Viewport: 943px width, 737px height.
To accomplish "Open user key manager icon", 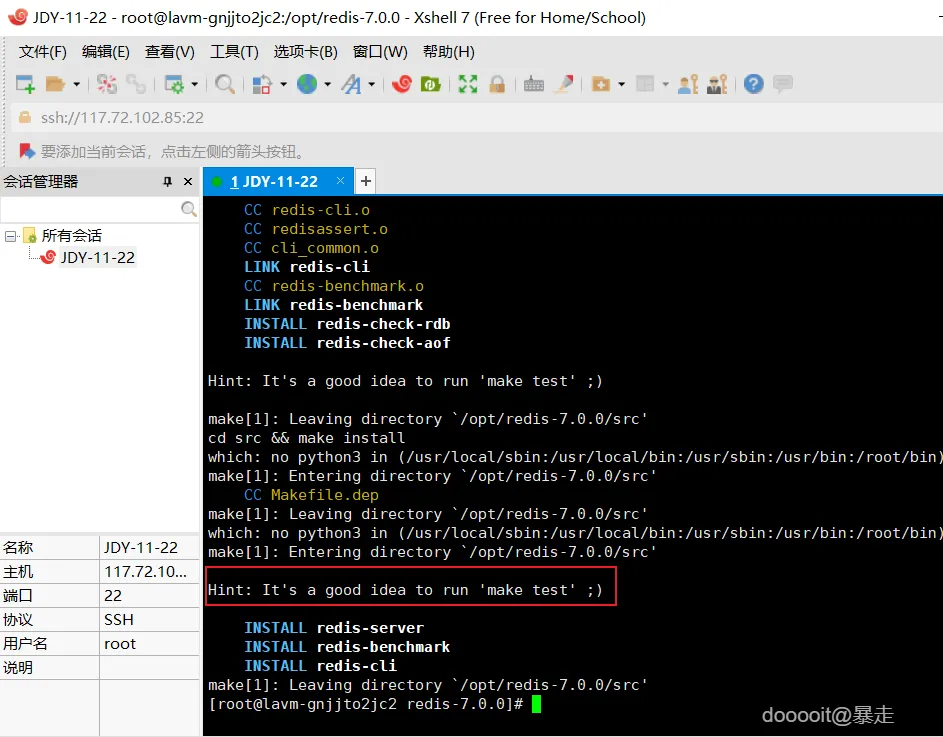I will pyautogui.click(x=688, y=84).
